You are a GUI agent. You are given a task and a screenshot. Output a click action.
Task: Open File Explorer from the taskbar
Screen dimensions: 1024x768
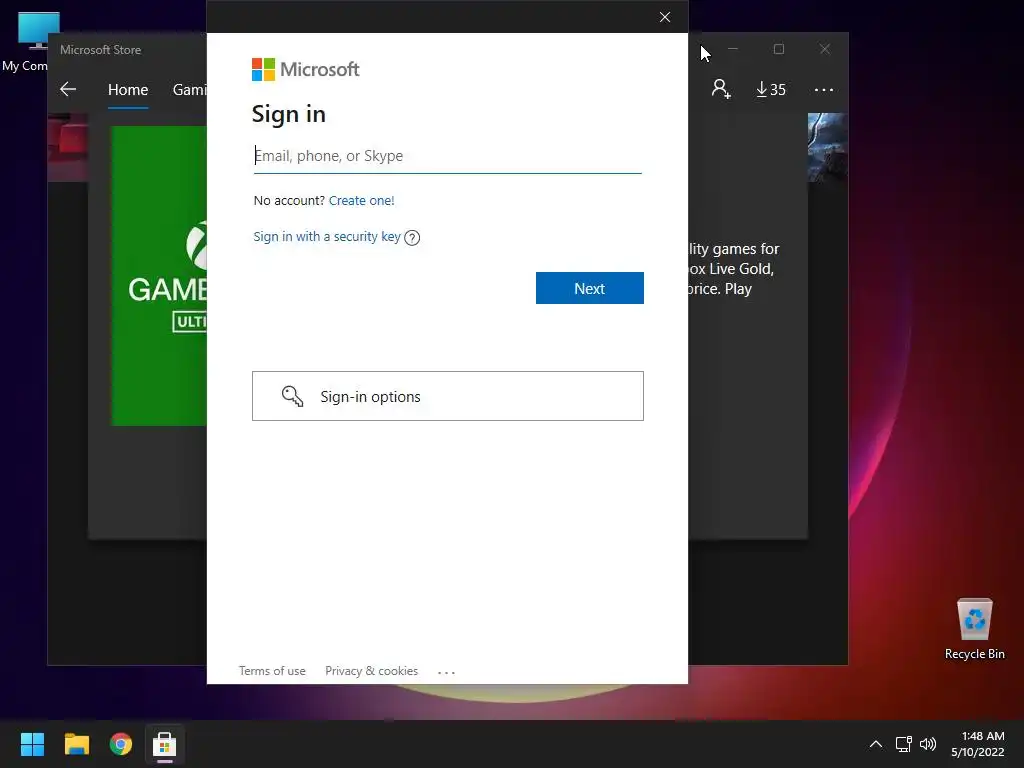point(76,744)
